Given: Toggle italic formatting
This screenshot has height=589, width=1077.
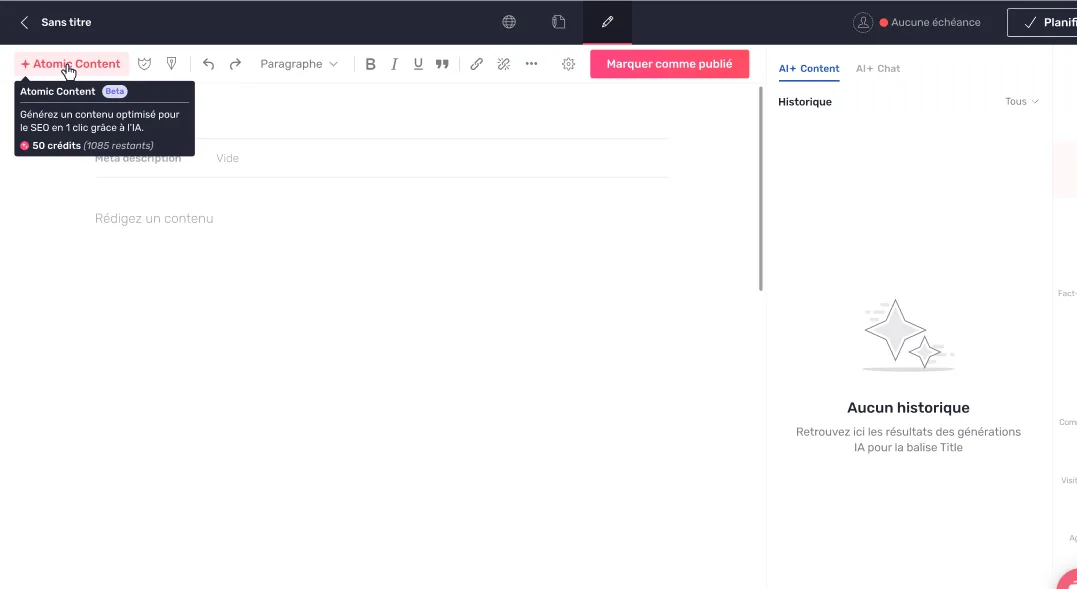Looking at the screenshot, I should [394, 64].
